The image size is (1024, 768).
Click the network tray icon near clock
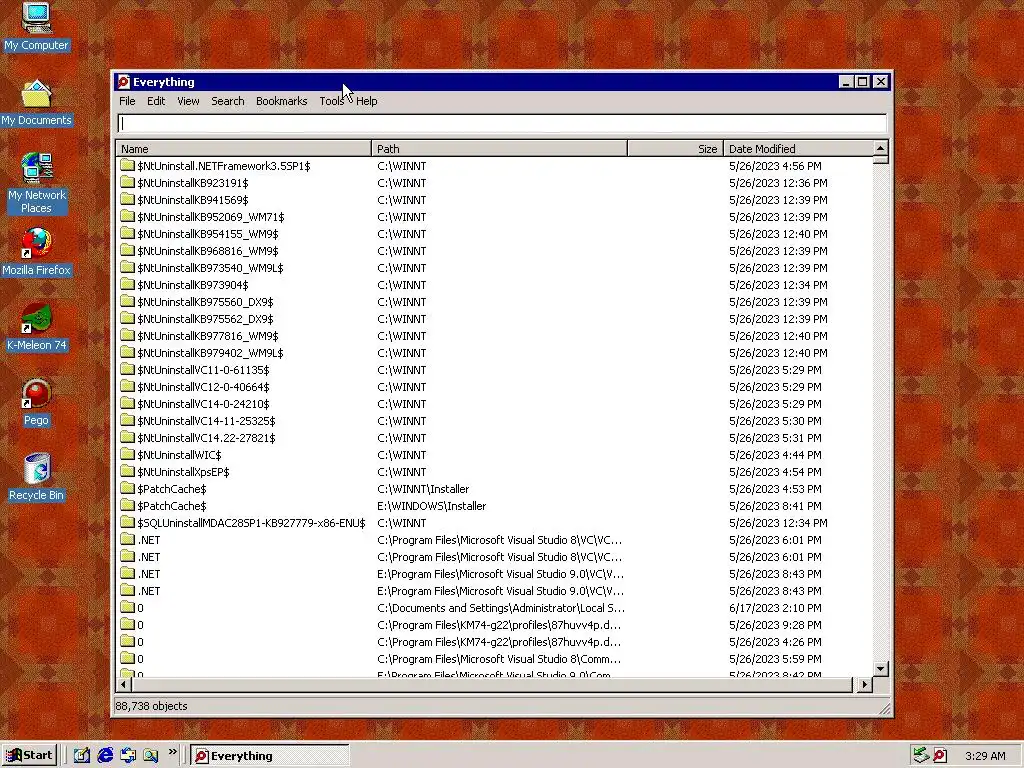(921, 756)
